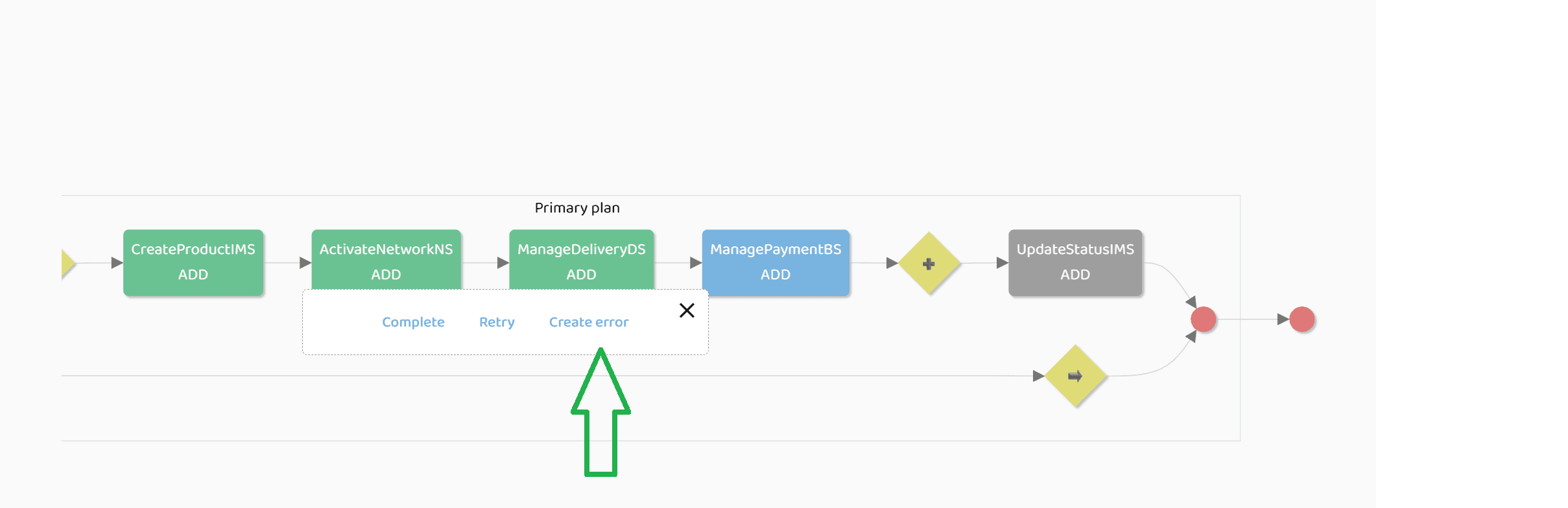Select the CreateProductIMS ADD node
The height and width of the screenshot is (508, 1568).
pos(193,262)
